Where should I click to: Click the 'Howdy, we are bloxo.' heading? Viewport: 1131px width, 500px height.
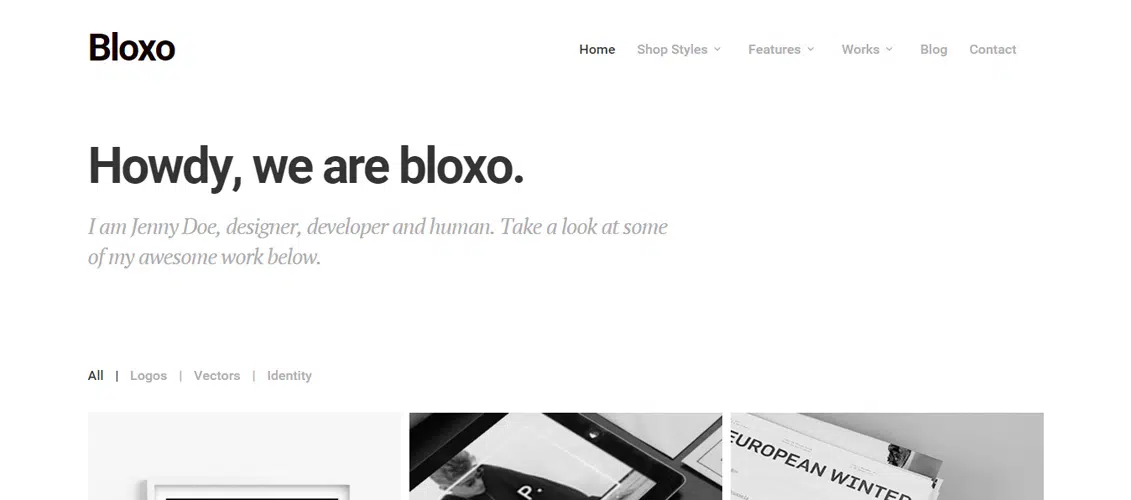coord(306,167)
